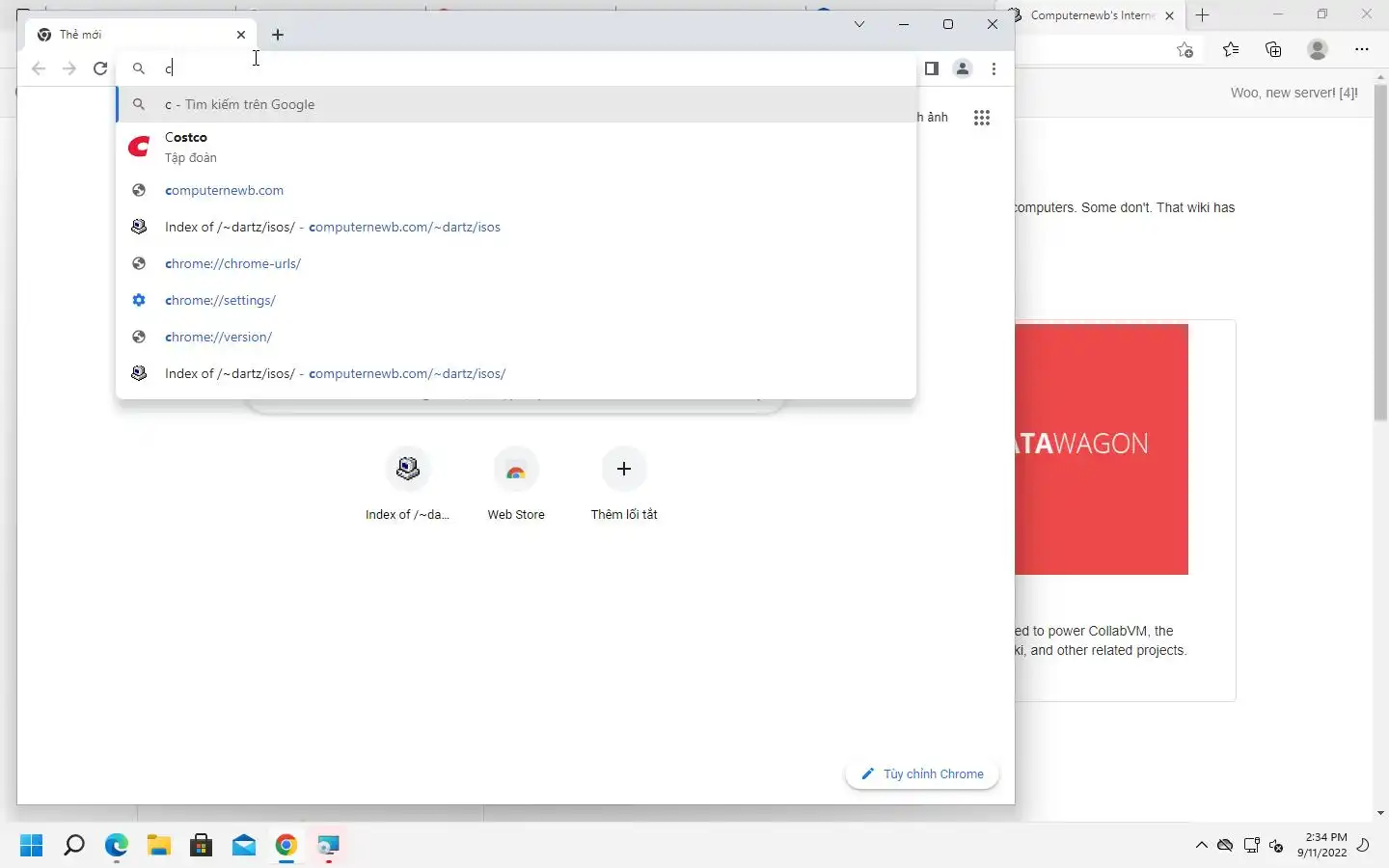1389x868 pixels.
Task: Open Mail app from taskbar
Action: click(x=244, y=846)
